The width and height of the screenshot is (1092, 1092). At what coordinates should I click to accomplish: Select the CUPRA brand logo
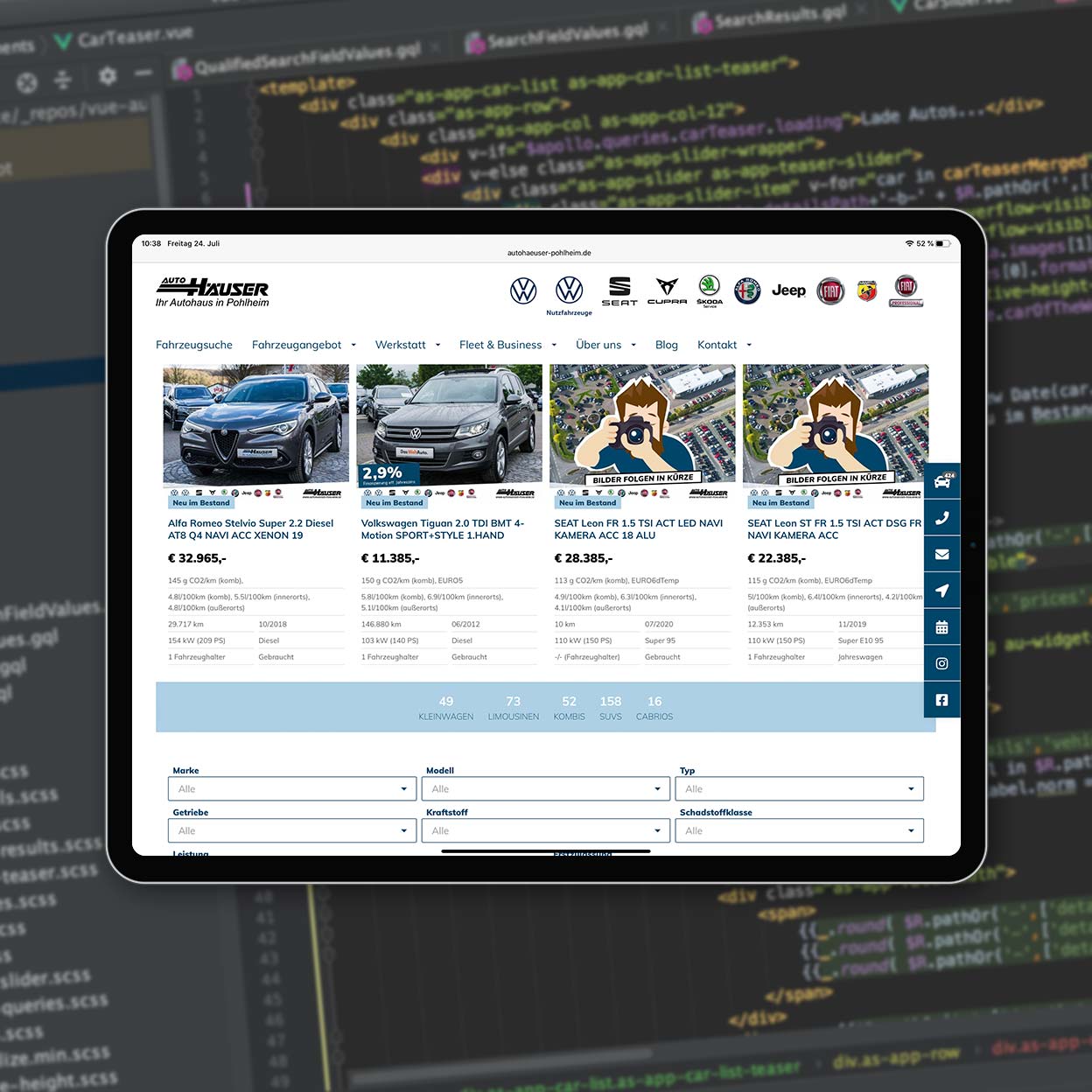point(667,291)
